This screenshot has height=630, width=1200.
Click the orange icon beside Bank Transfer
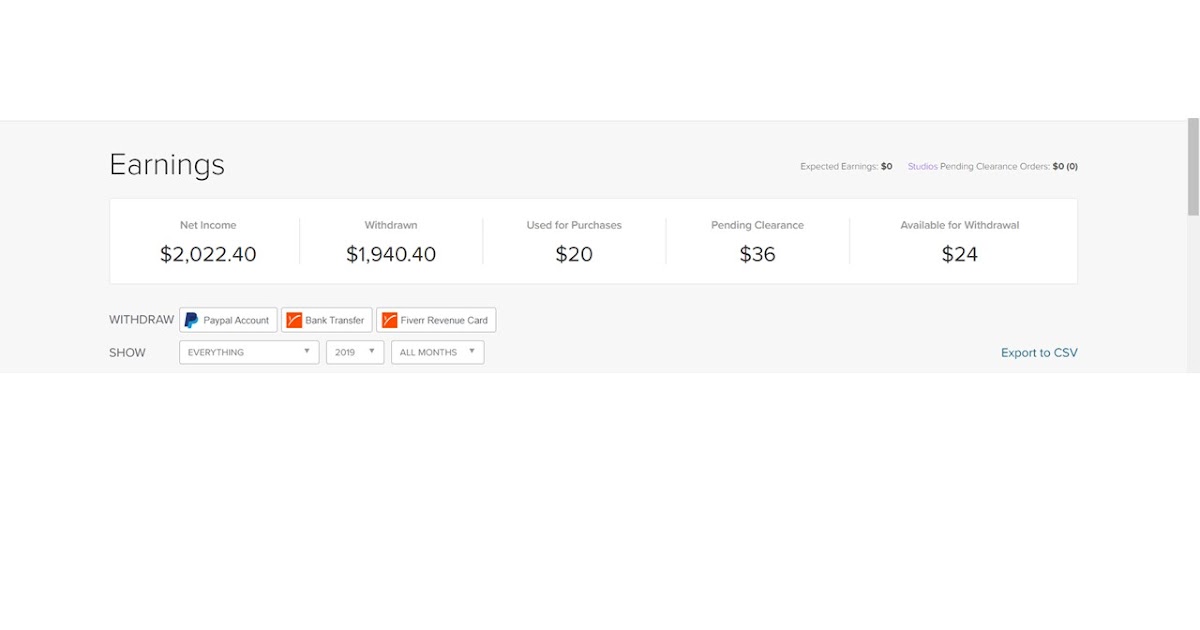[x=294, y=320]
